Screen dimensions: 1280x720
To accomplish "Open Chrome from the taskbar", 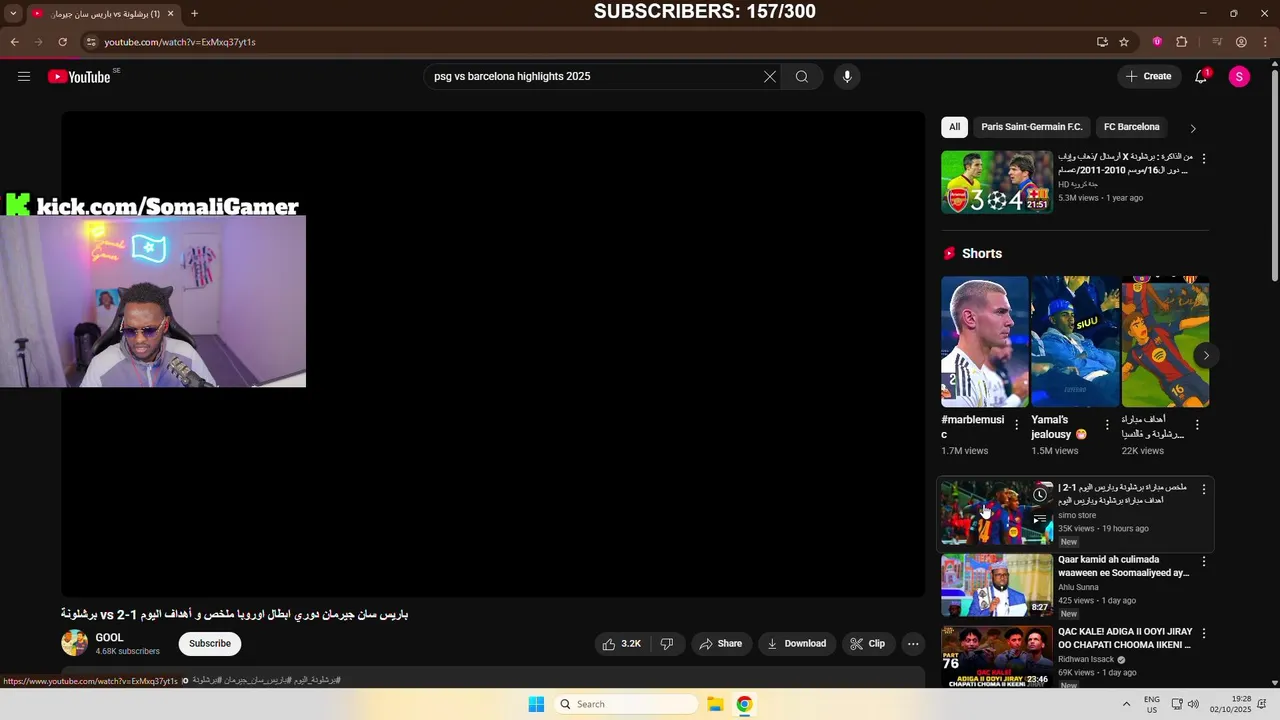I will click(x=744, y=704).
